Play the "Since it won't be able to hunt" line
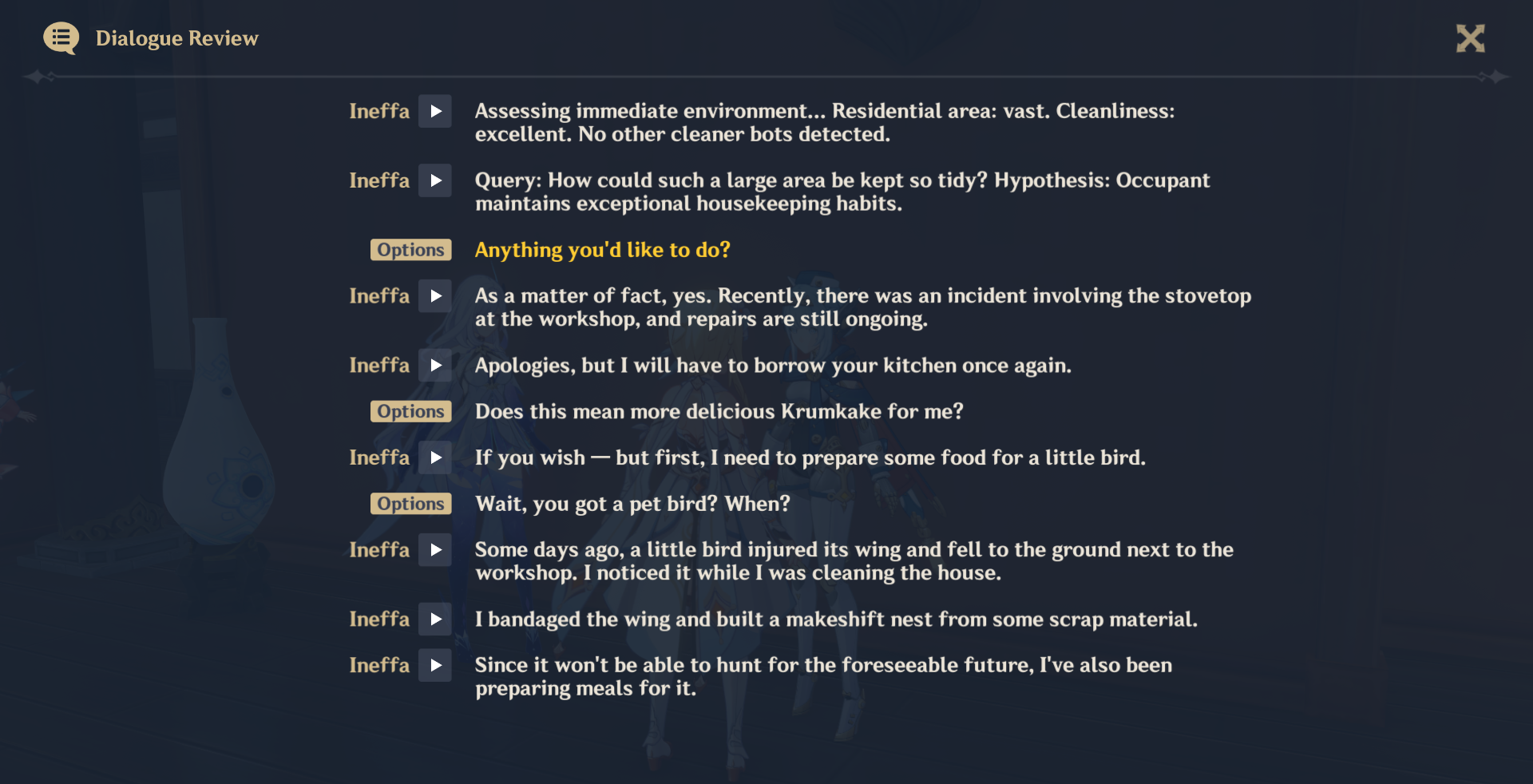The height and width of the screenshot is (784, 1533). click(435, 665)
